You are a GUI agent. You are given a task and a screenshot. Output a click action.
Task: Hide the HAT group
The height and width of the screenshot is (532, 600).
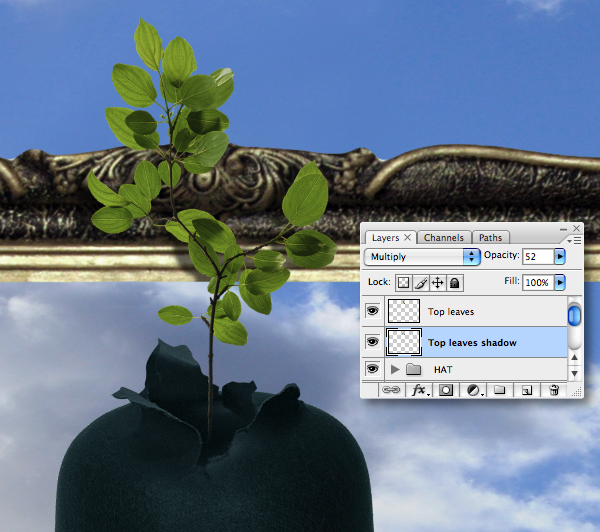372,369
